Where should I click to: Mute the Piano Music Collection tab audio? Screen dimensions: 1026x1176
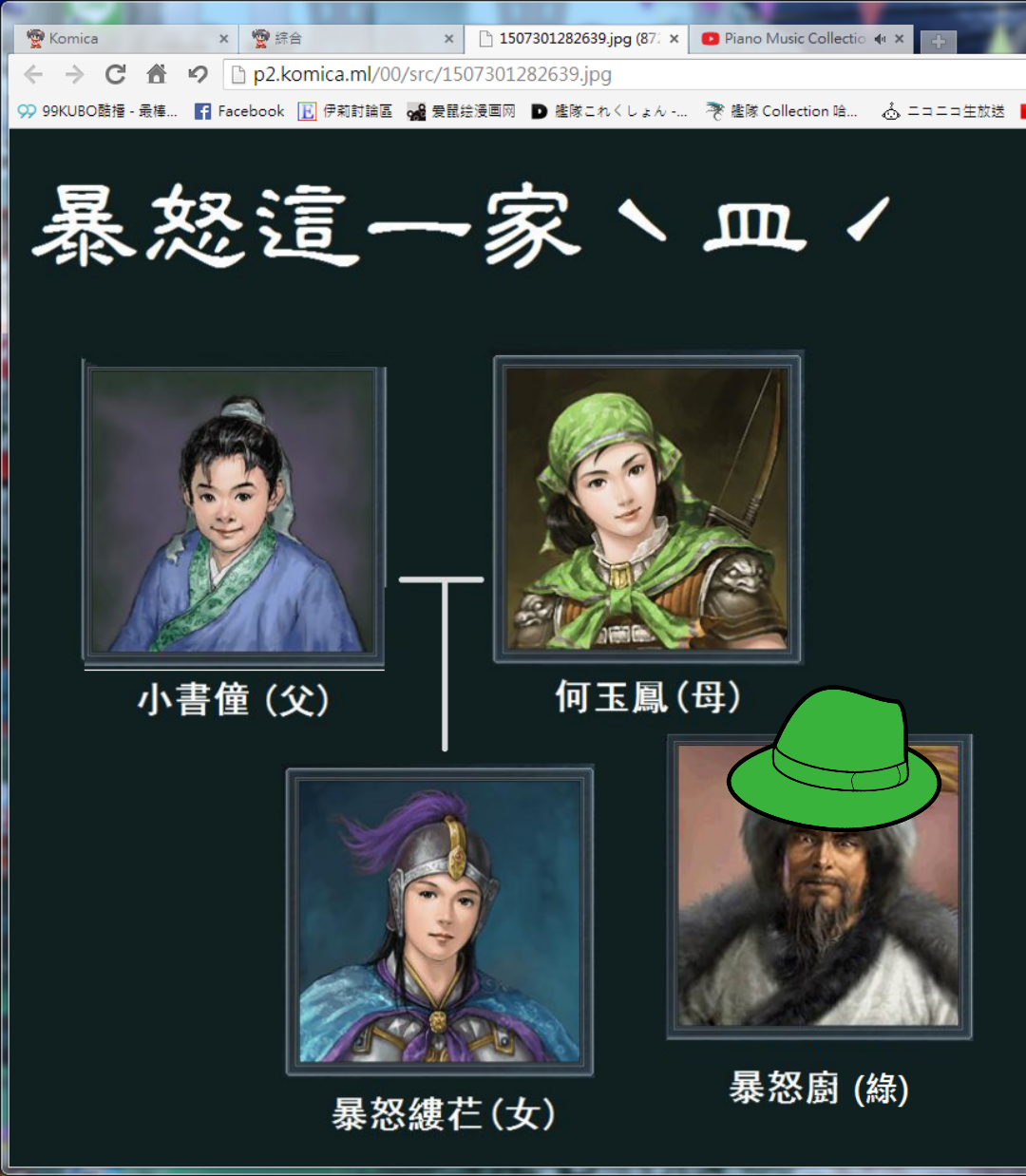coord(880,39)
